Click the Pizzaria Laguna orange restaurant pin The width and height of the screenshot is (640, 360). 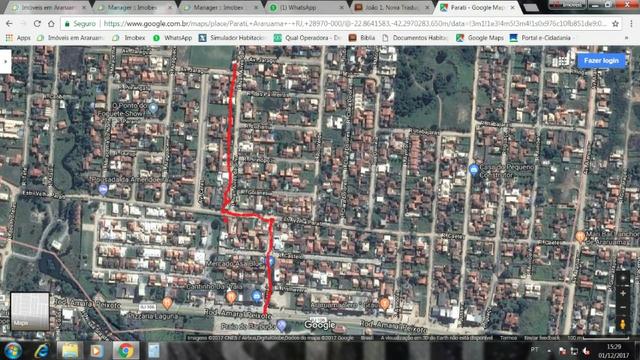[167, 303]
